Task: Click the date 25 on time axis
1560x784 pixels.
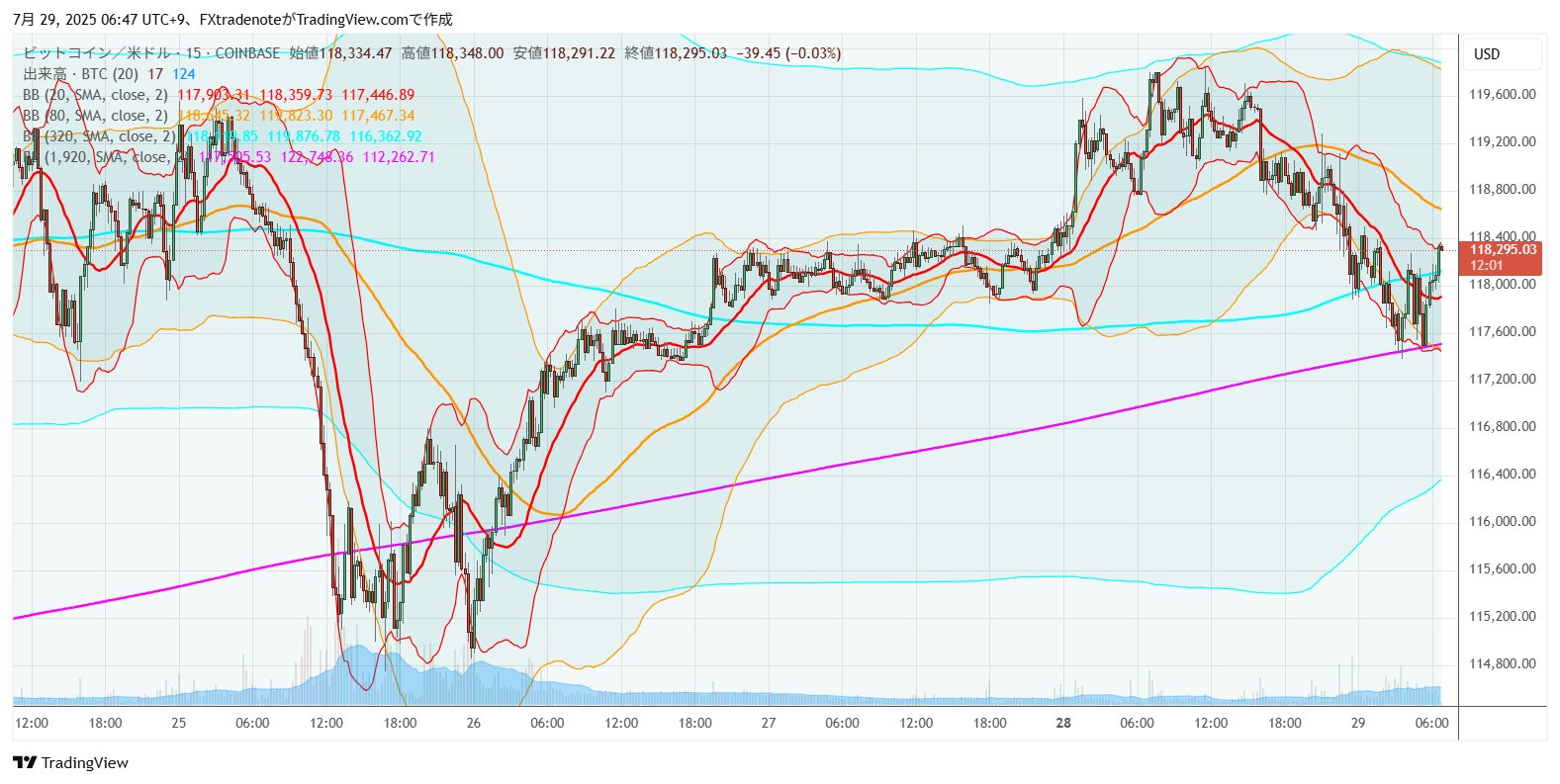Action: click(179, 723)
